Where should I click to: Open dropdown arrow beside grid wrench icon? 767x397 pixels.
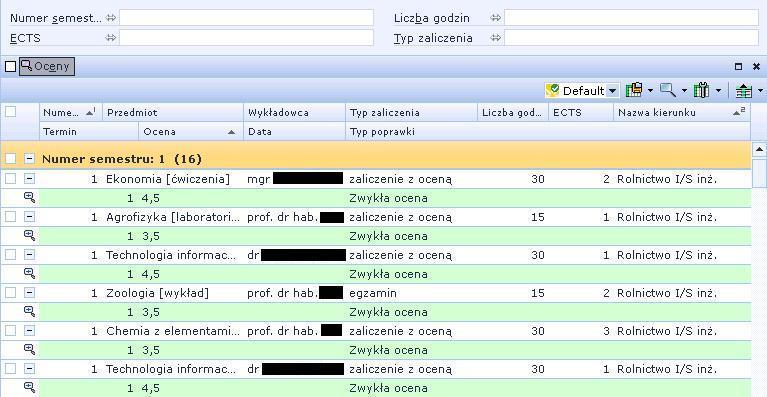718,90
